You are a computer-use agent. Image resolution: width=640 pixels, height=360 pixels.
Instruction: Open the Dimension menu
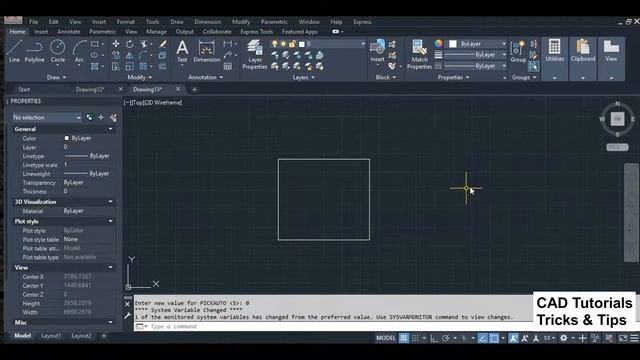click(x=207, y=22)
